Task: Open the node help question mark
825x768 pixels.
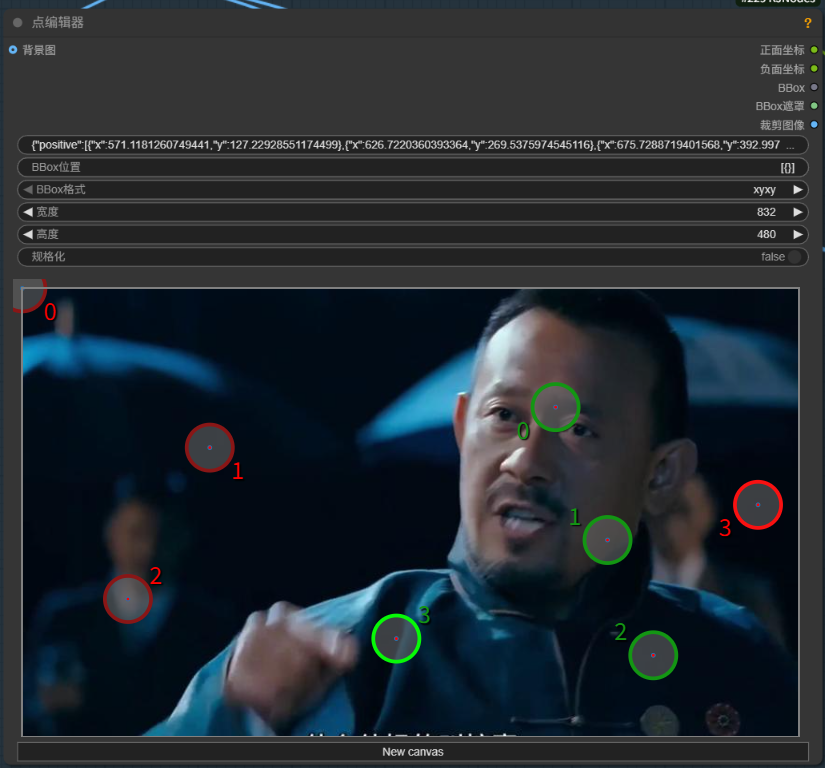Action: pos(807,23)
